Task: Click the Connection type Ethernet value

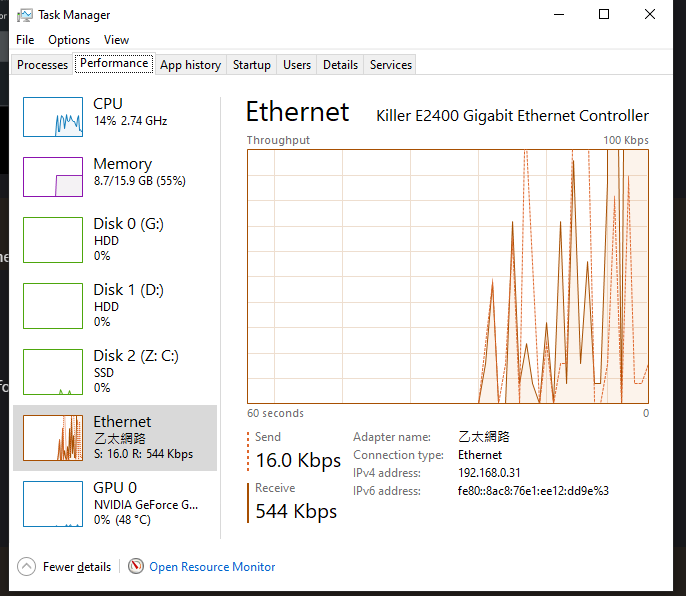Action: click(480, 455)
